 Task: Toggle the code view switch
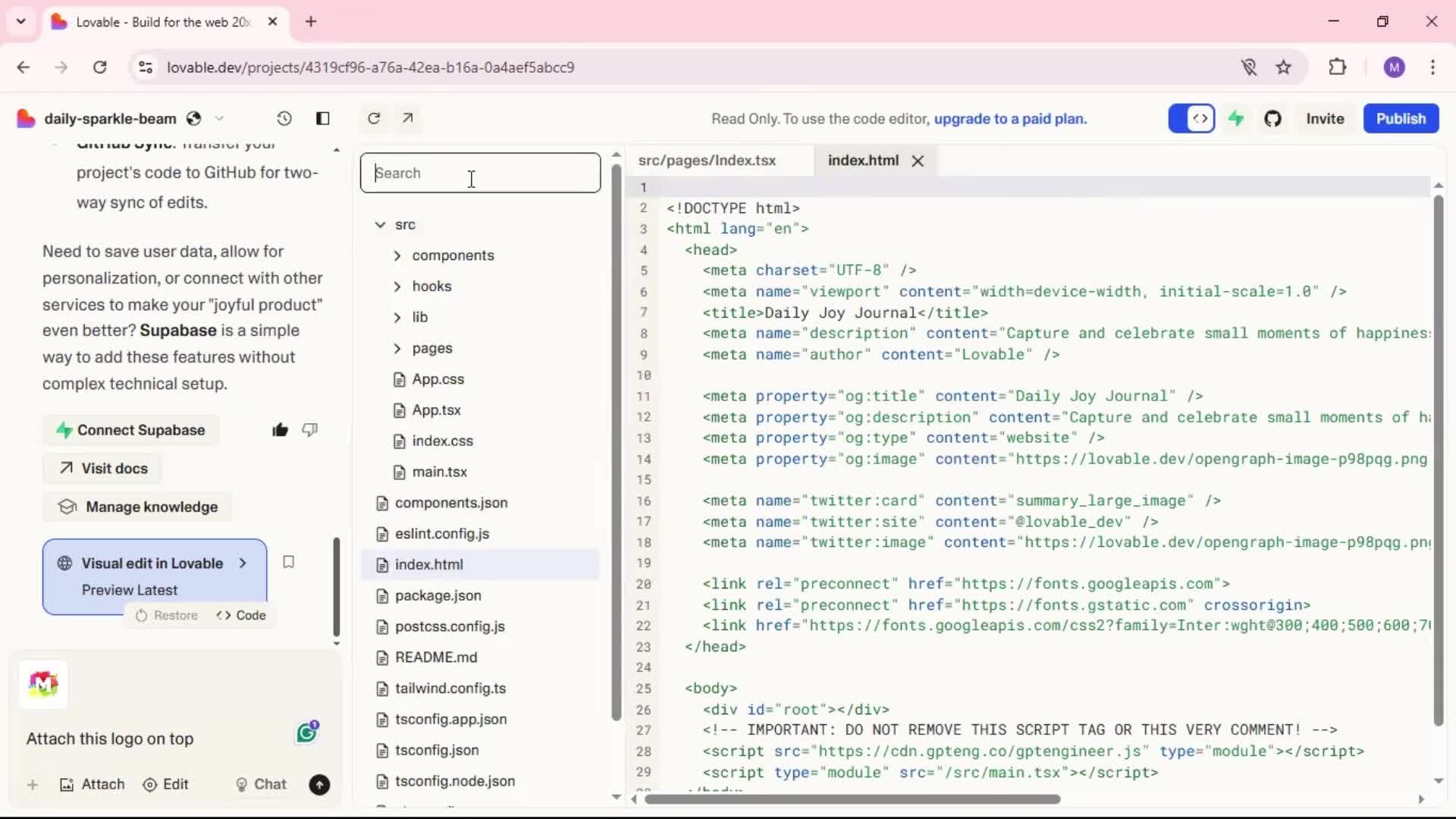[1191, 118]
